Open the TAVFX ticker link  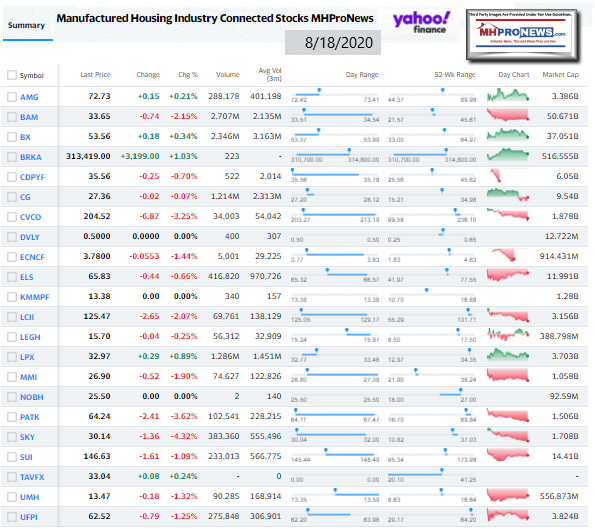click(32, 477)
